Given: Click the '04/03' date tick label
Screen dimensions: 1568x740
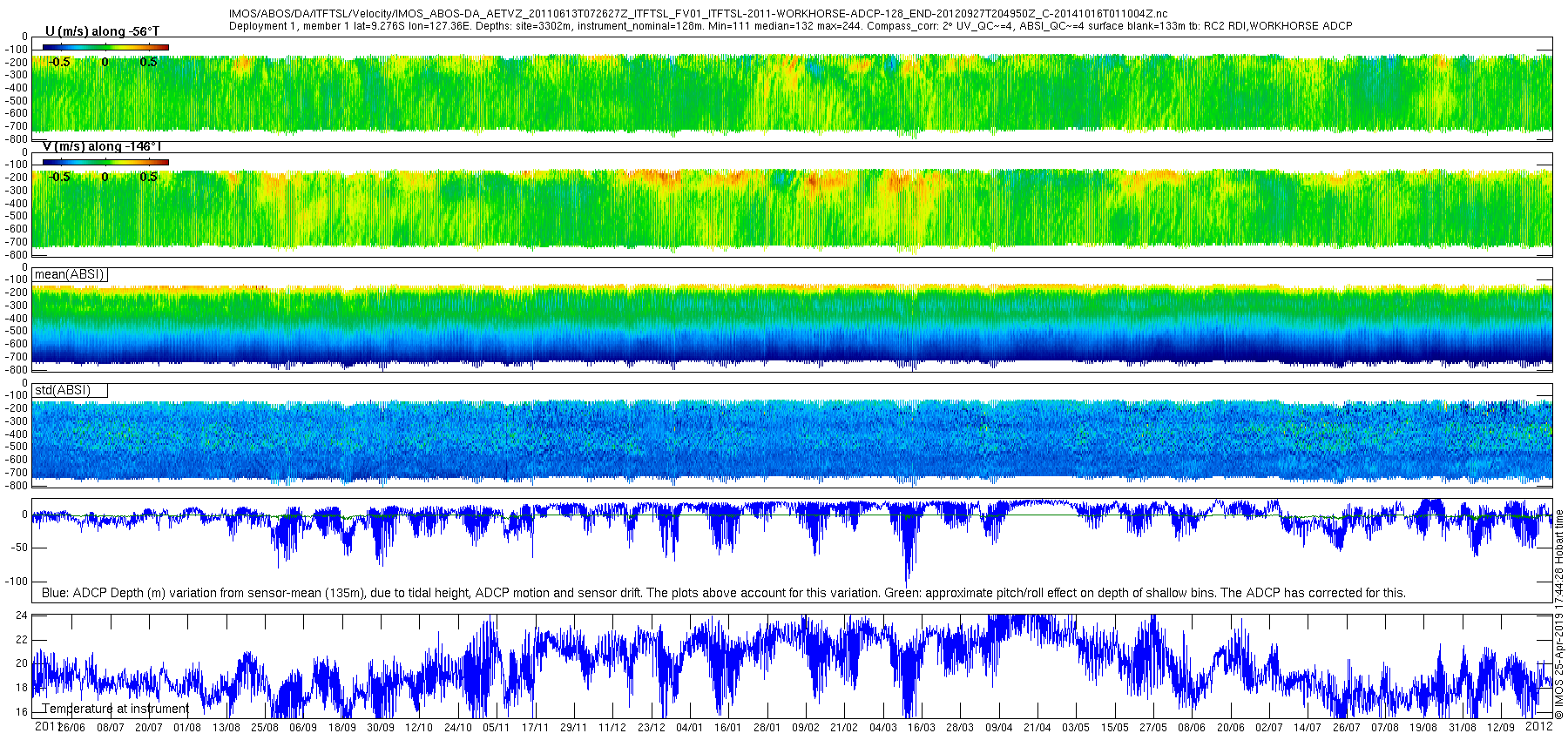Looking at the screenshot, I should pyautogui.click(x=882, y=728).
